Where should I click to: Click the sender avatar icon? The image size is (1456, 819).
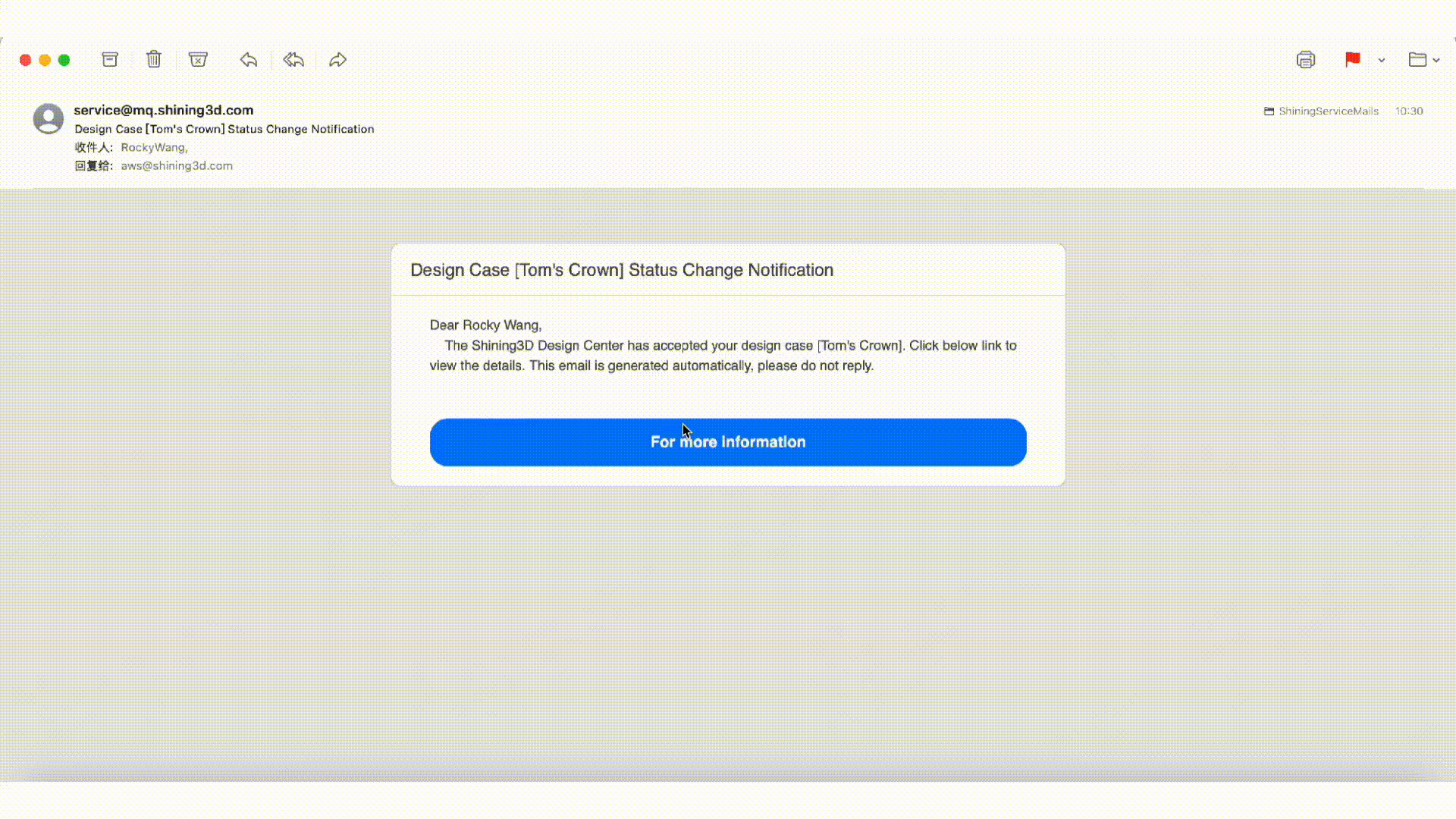[49, 118]
